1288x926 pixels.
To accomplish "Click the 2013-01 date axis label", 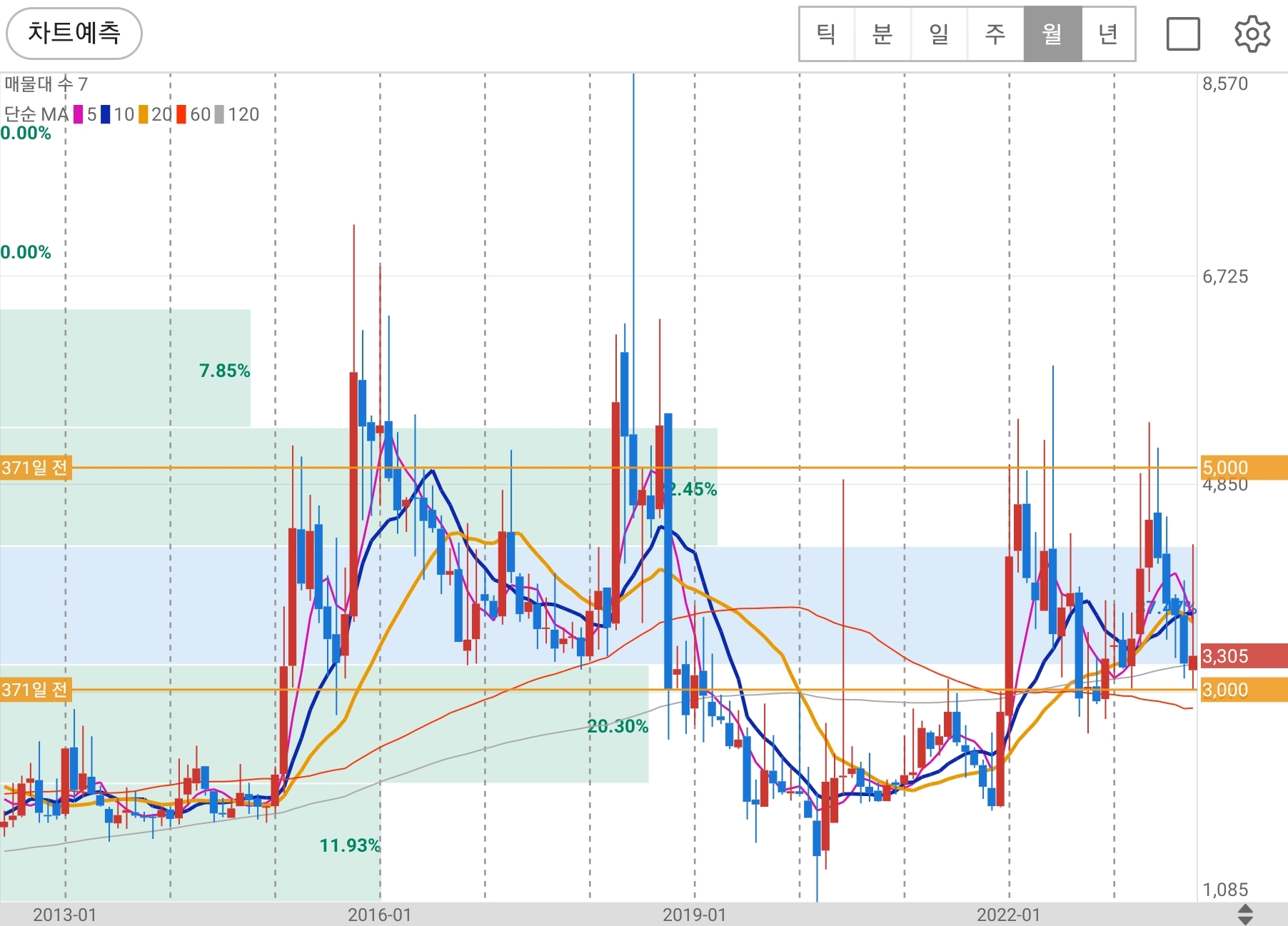I will point(65,915).
